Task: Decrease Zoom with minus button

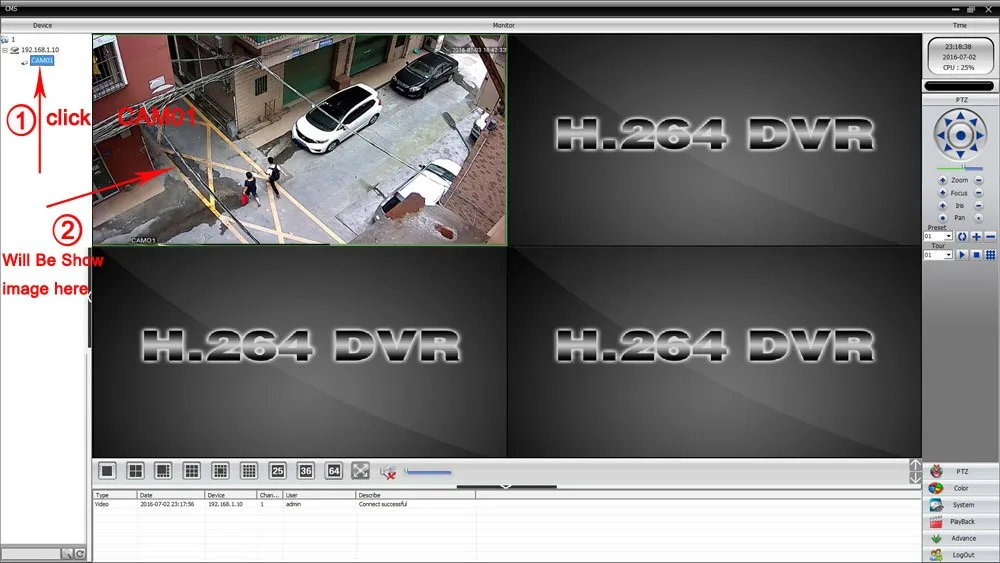Action: tap(978, 180)
